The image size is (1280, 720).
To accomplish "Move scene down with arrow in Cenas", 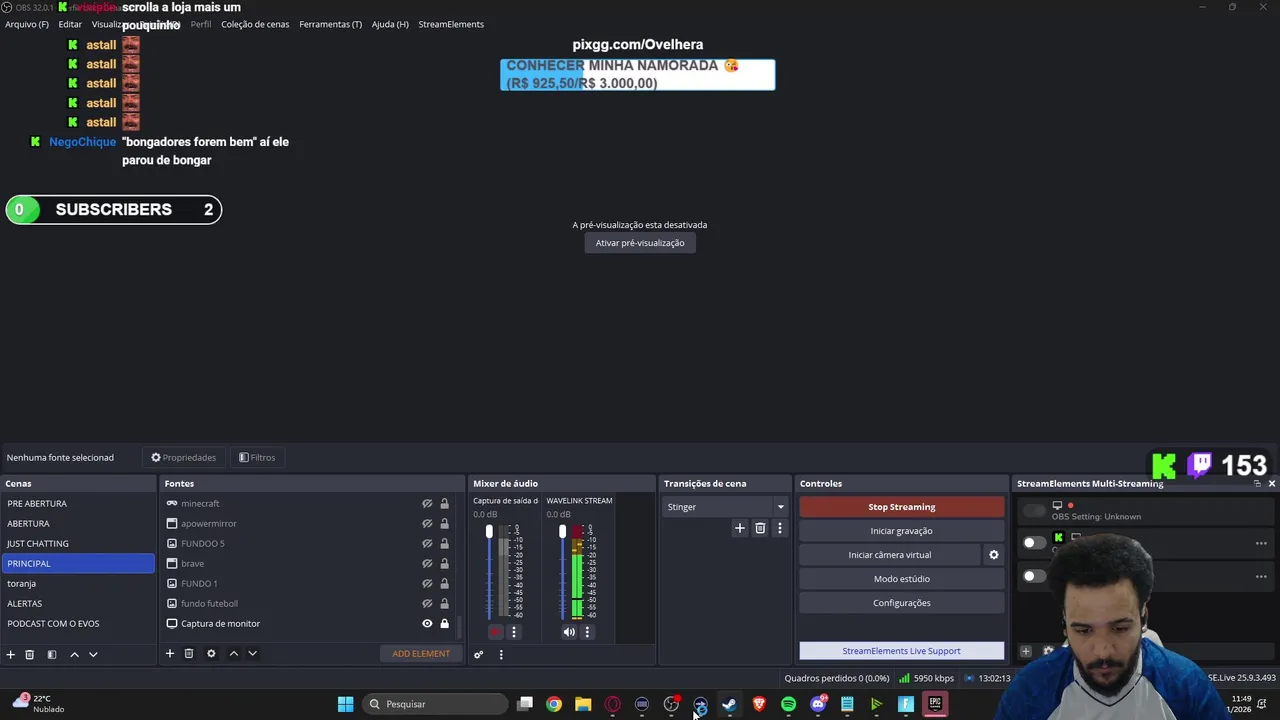I will pyautogui.click(x=93, y=654).
